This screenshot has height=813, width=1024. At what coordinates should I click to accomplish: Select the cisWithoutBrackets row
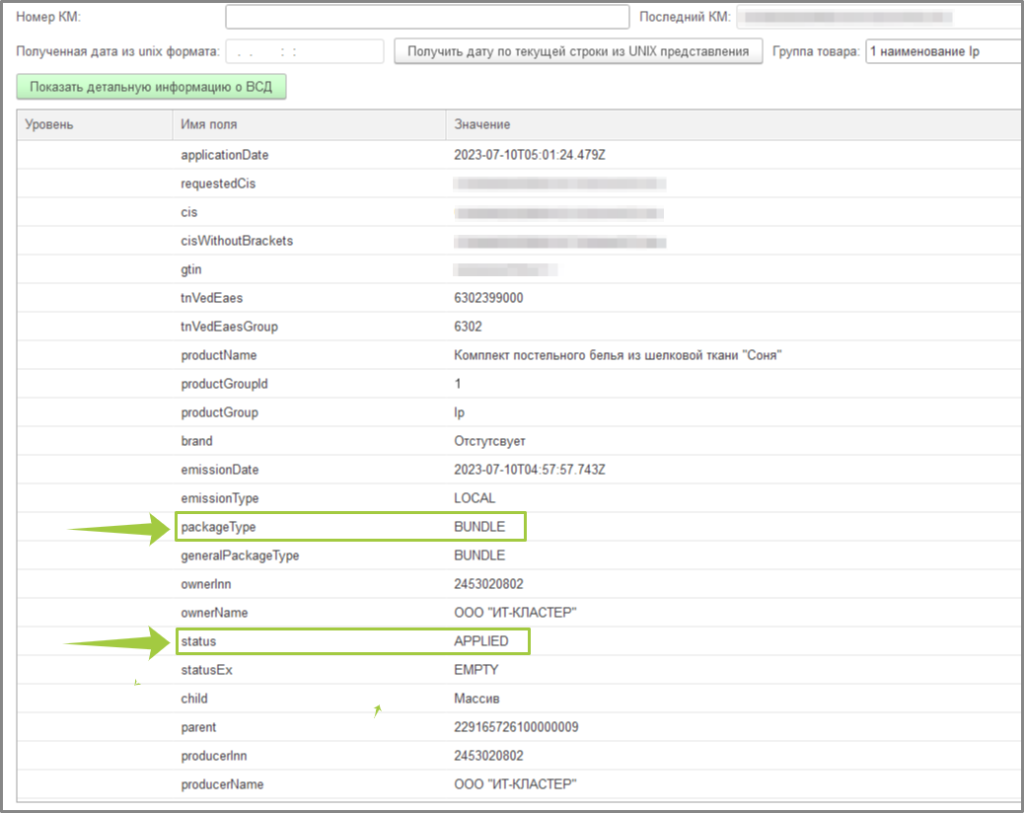pos(519,241)
